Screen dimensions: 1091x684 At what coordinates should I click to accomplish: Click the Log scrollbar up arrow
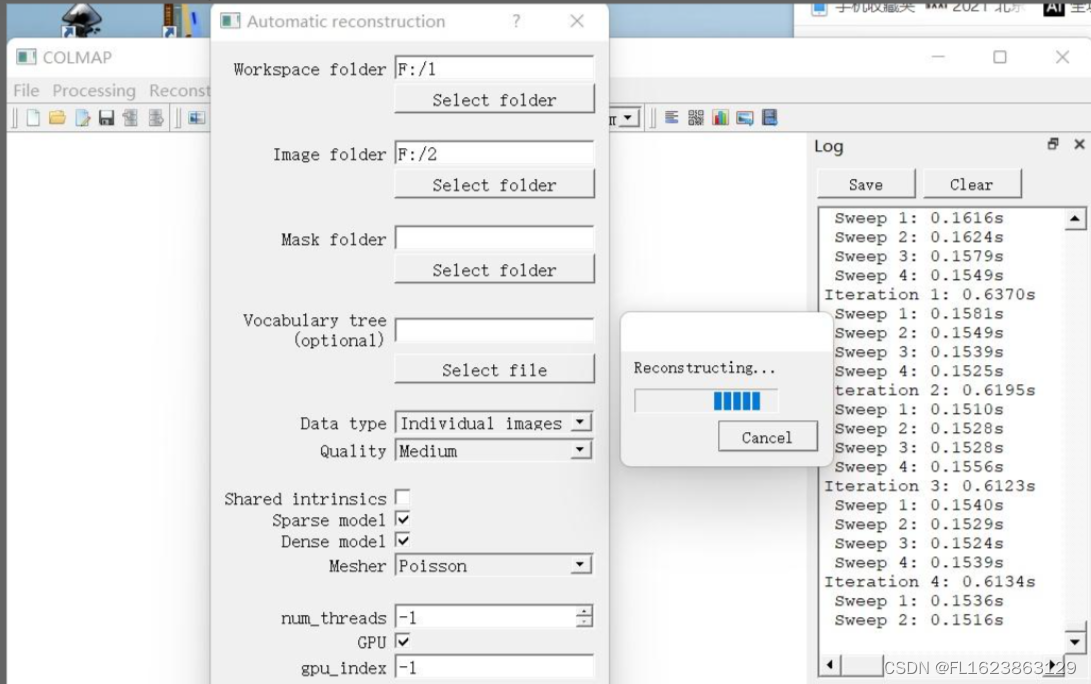click(1074, 219)
